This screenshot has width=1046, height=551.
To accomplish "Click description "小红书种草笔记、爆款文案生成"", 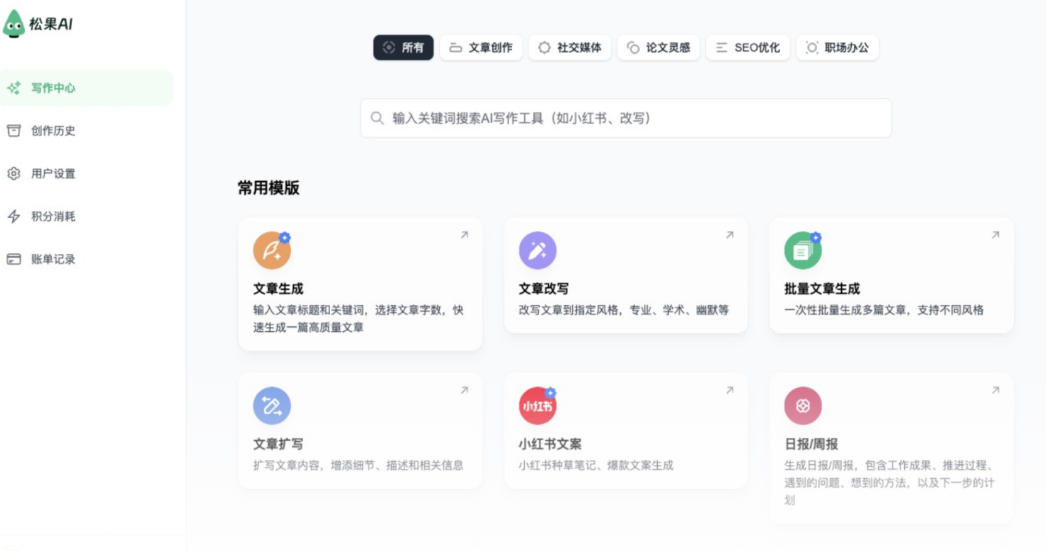I will click(596, 466).
